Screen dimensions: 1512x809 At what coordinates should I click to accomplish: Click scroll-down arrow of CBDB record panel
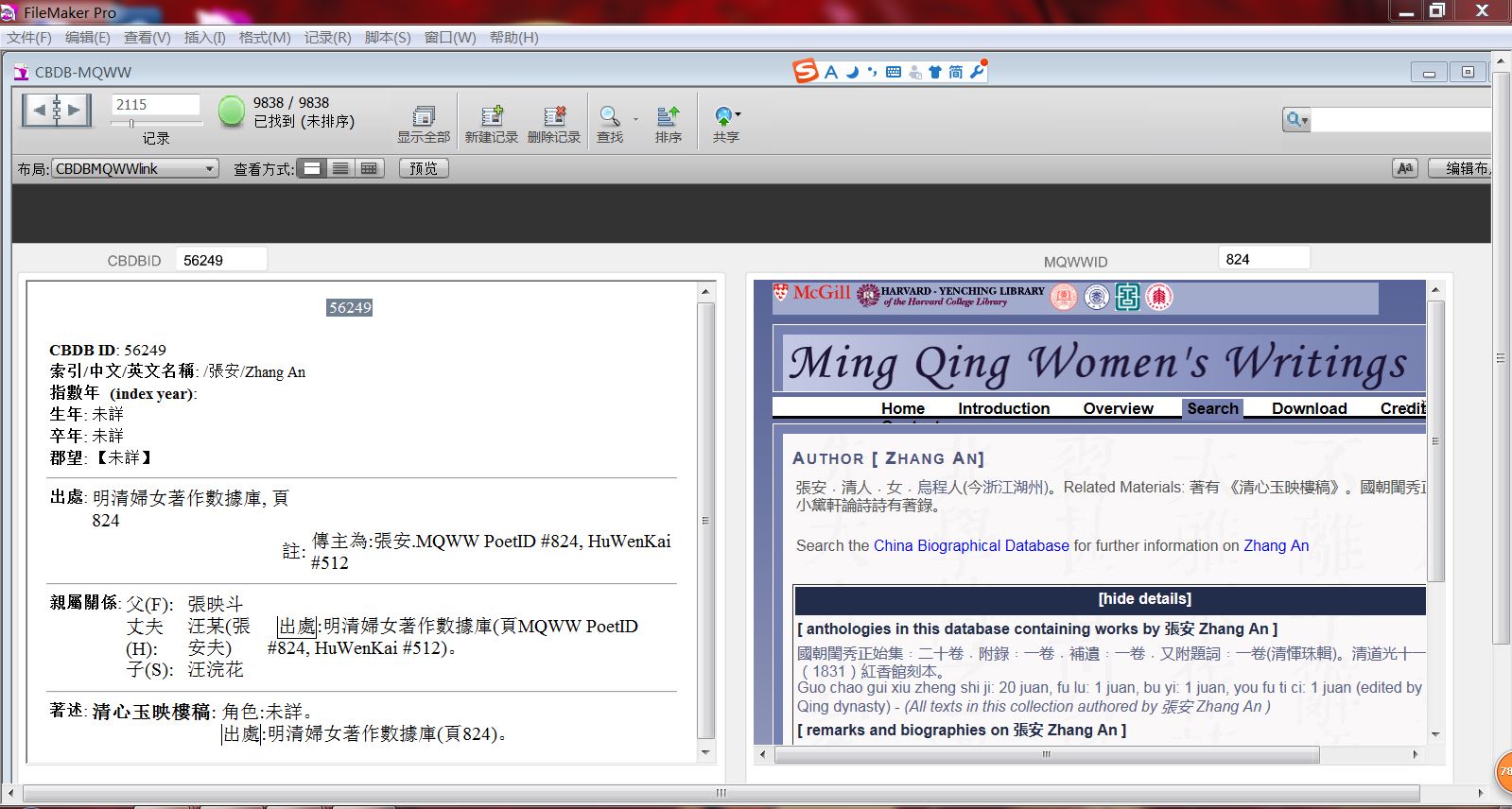[705, 753]
